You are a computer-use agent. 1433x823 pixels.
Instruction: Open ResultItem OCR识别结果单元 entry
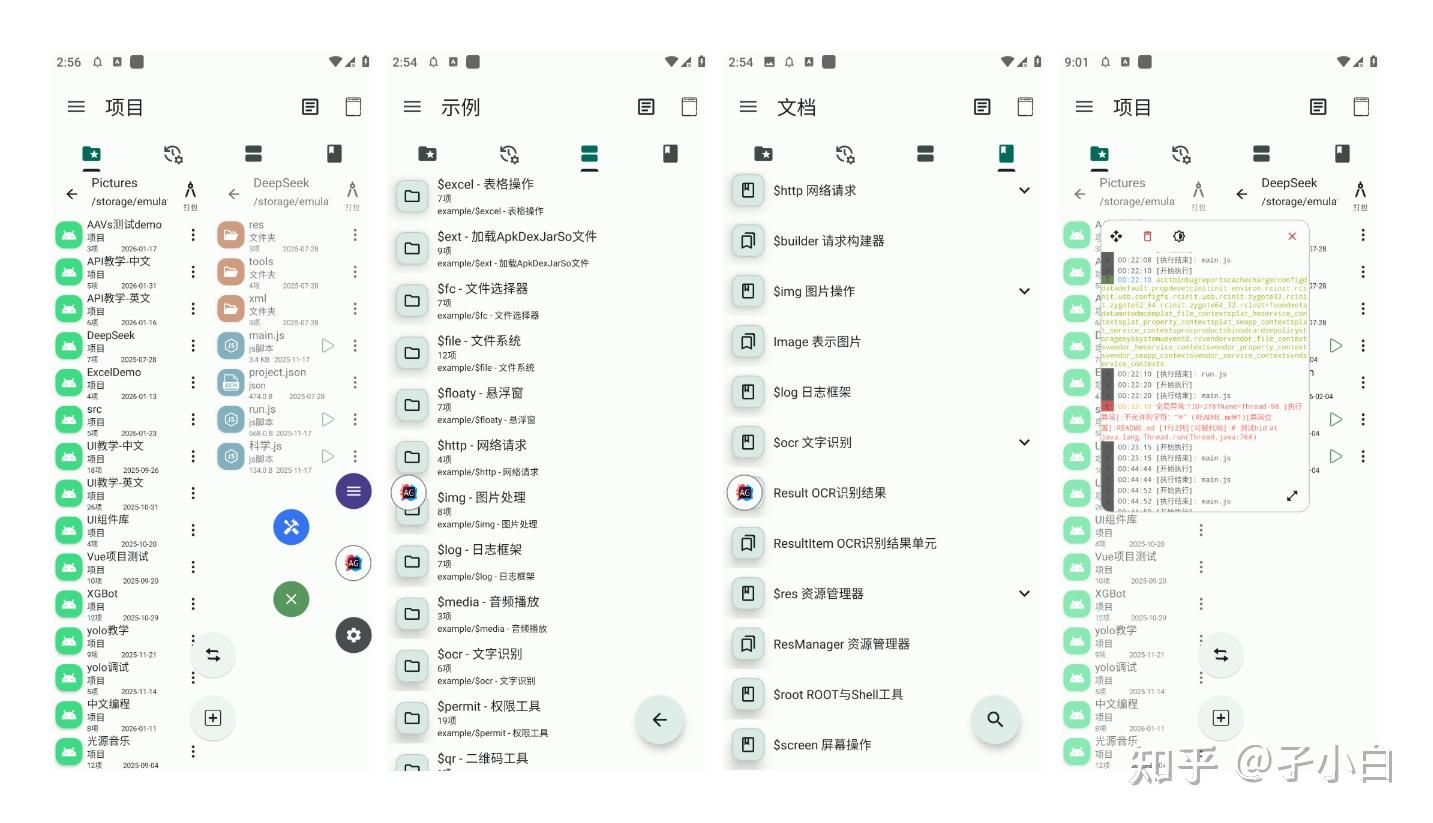pyautogui.click(x=884, y=543)
